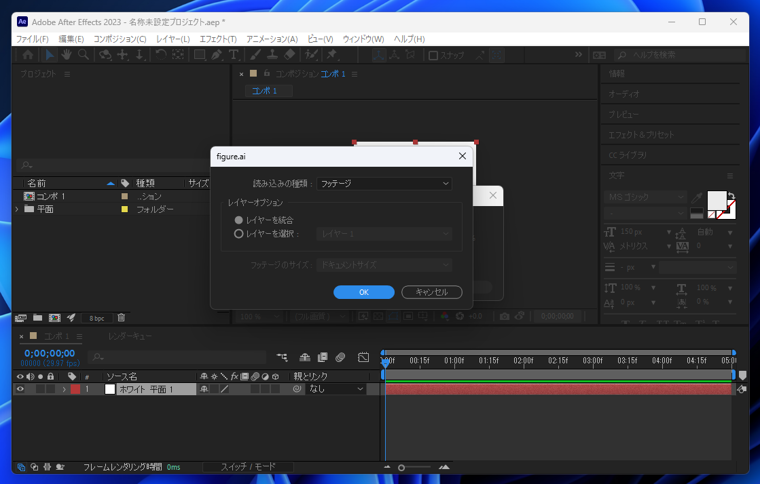Viewport: 760px width, 484px height.
Task: Open the エフェクト＆プリセット panel
Action: [x=641, y=135]
